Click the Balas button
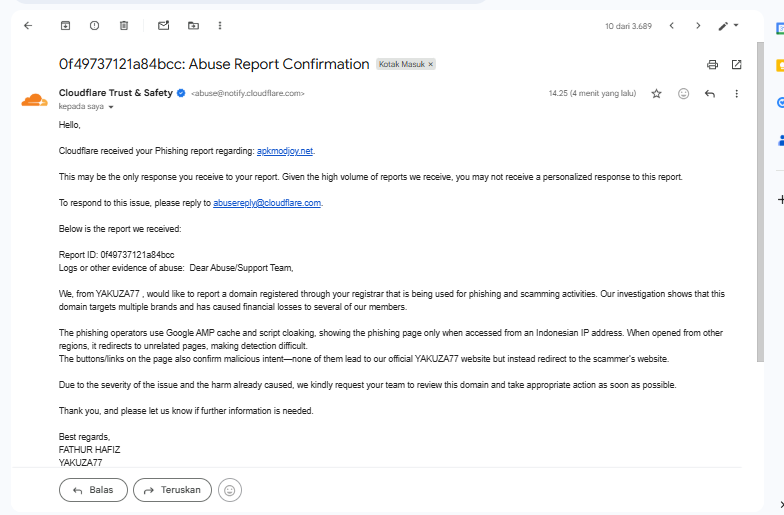Viewport: 784px width, 515px height. pos(94,490)
